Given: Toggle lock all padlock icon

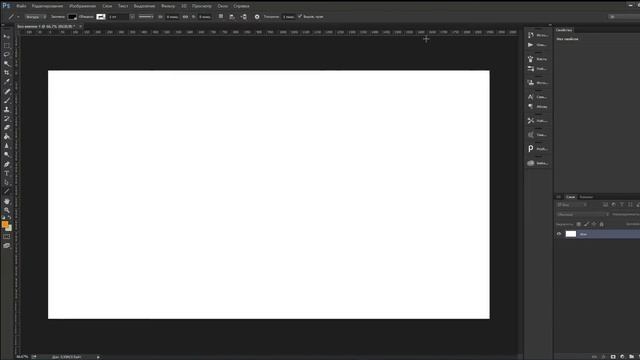Looking at the screenshot, I should pos(601,224).
